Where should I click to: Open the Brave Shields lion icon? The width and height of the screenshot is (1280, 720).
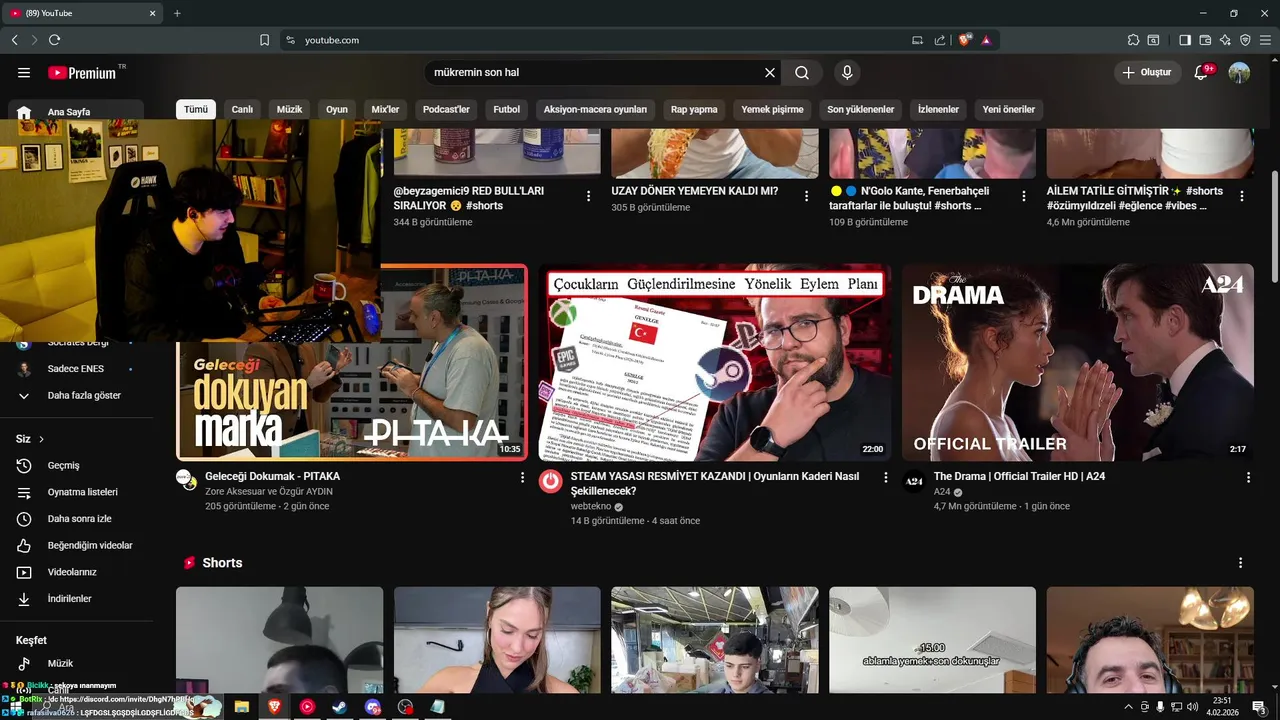point(965,40)
